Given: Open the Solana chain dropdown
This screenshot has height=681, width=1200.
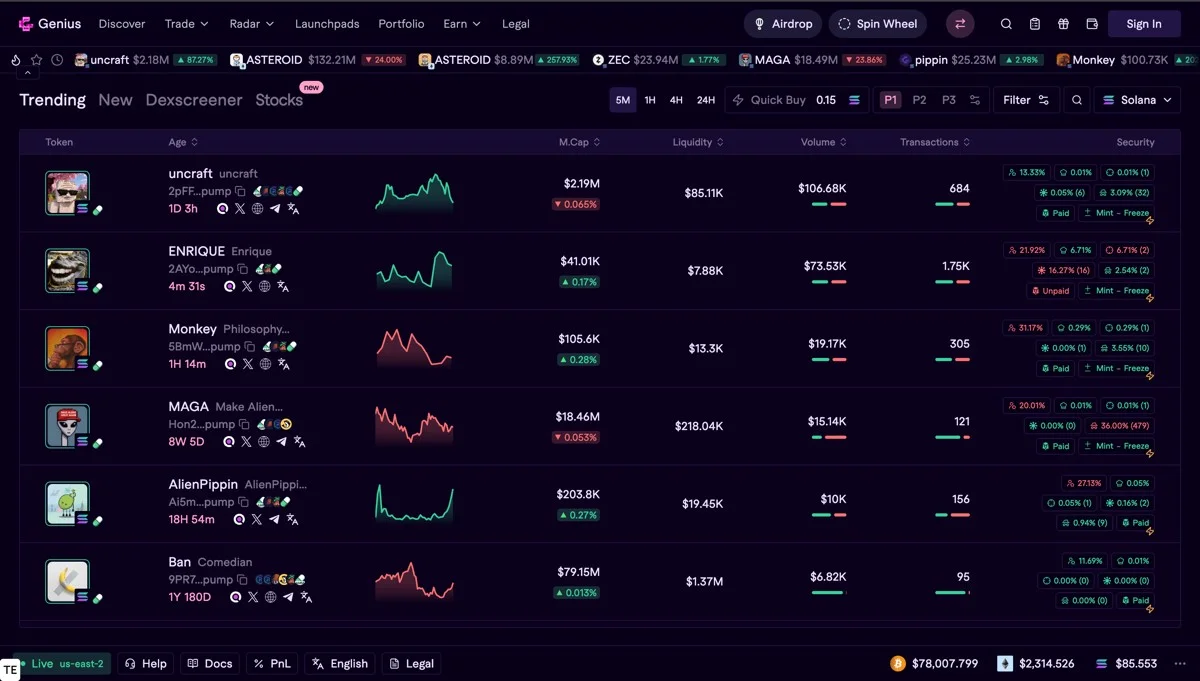Looking at the screenshot, I should pos(1137,100).
